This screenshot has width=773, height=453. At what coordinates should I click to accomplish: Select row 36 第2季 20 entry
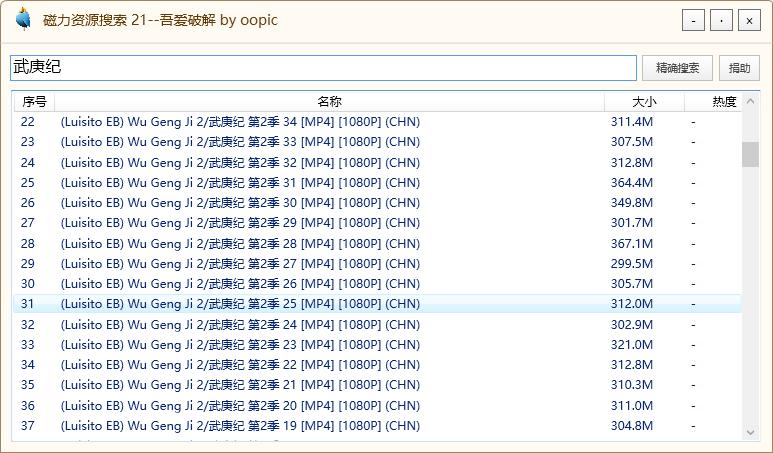click(x=377, y=406)
